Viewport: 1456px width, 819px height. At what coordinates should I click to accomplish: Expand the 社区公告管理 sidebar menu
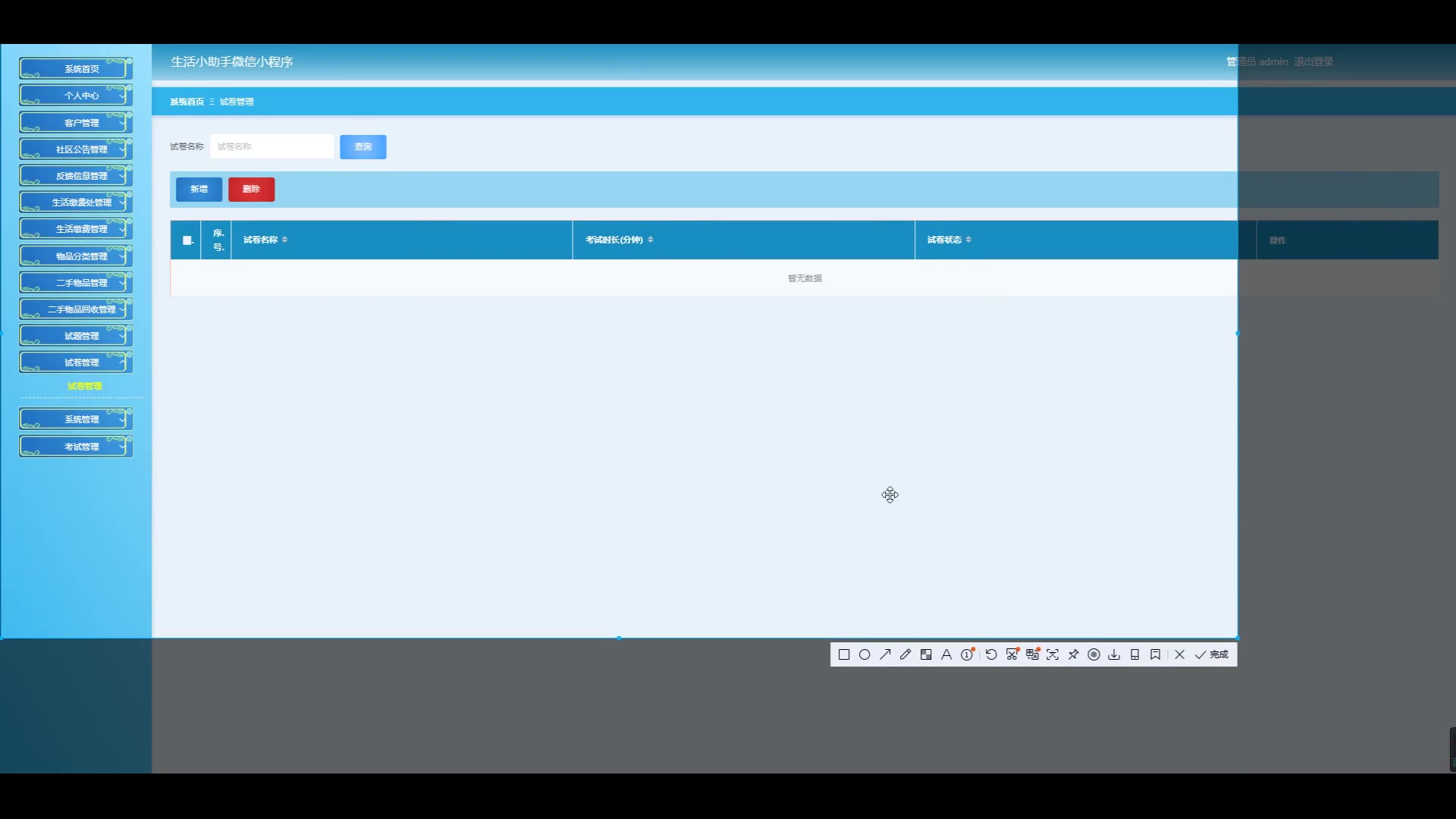pyautogui.click(x=76, y=149)
